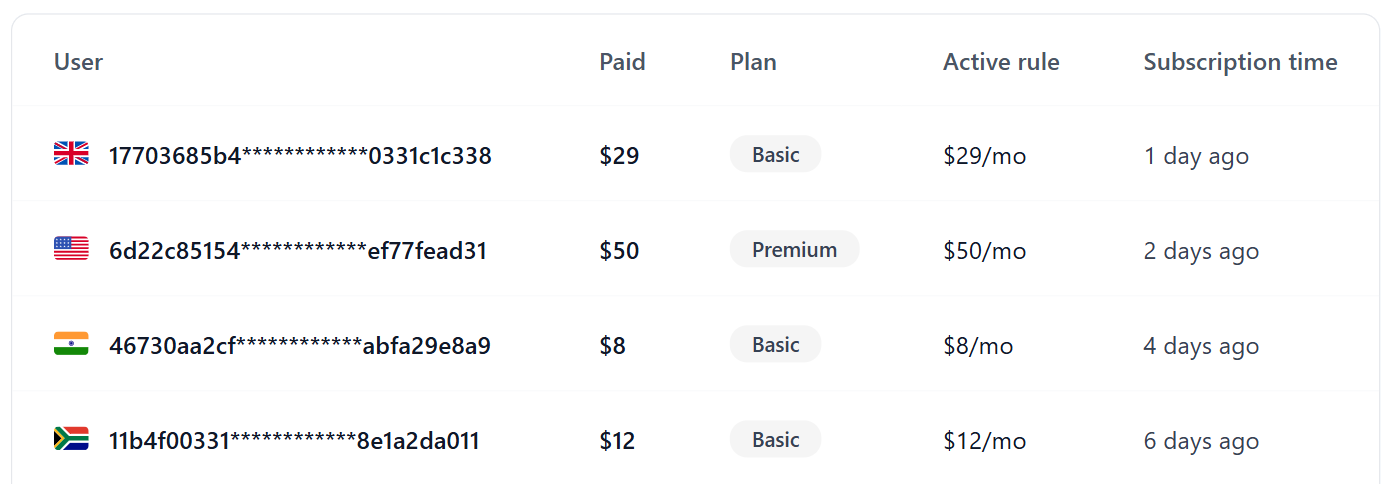Click Basic badge in the $12 row

coord(775,440)
